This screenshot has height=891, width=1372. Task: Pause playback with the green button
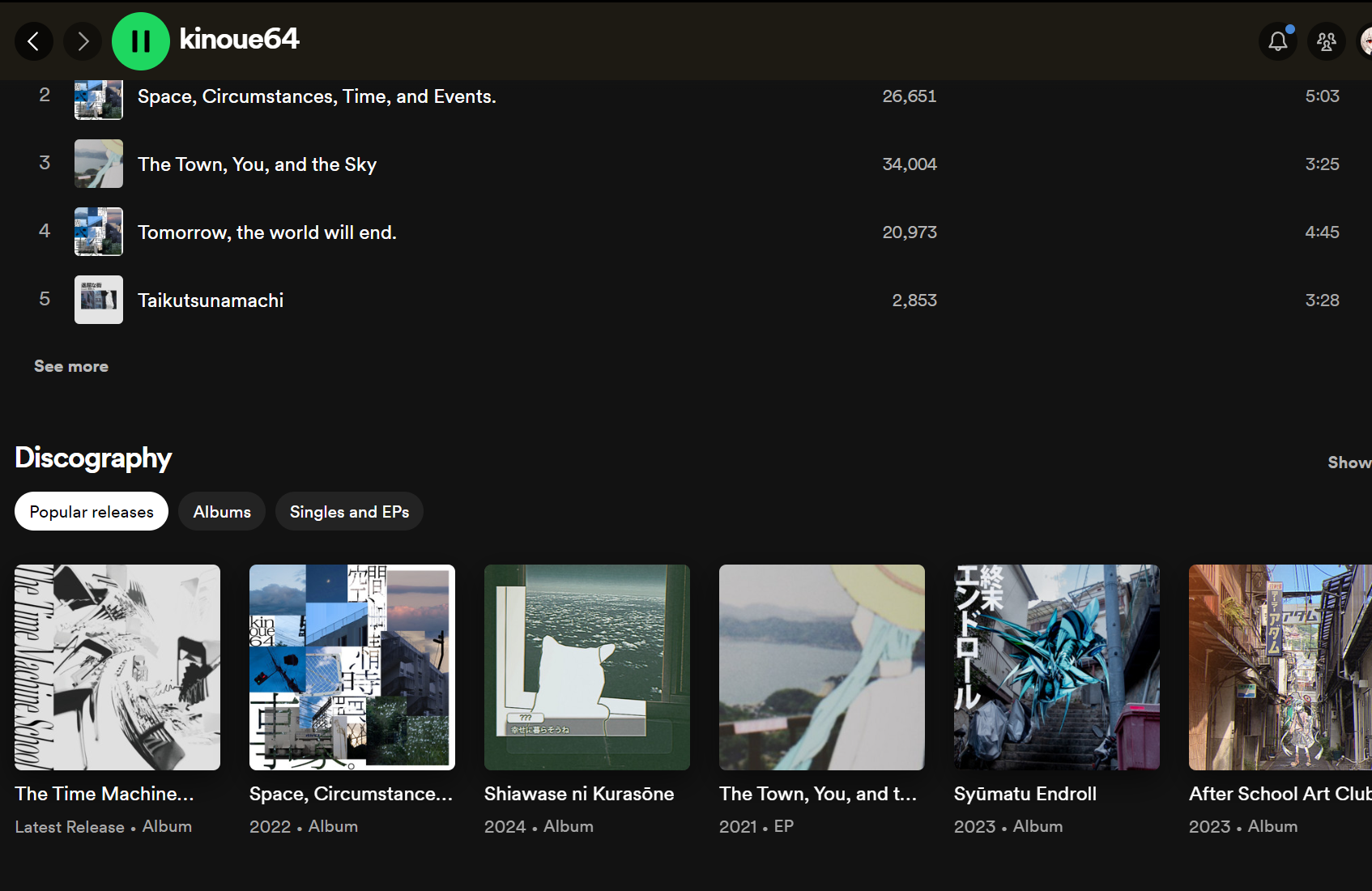coord(141,41)
